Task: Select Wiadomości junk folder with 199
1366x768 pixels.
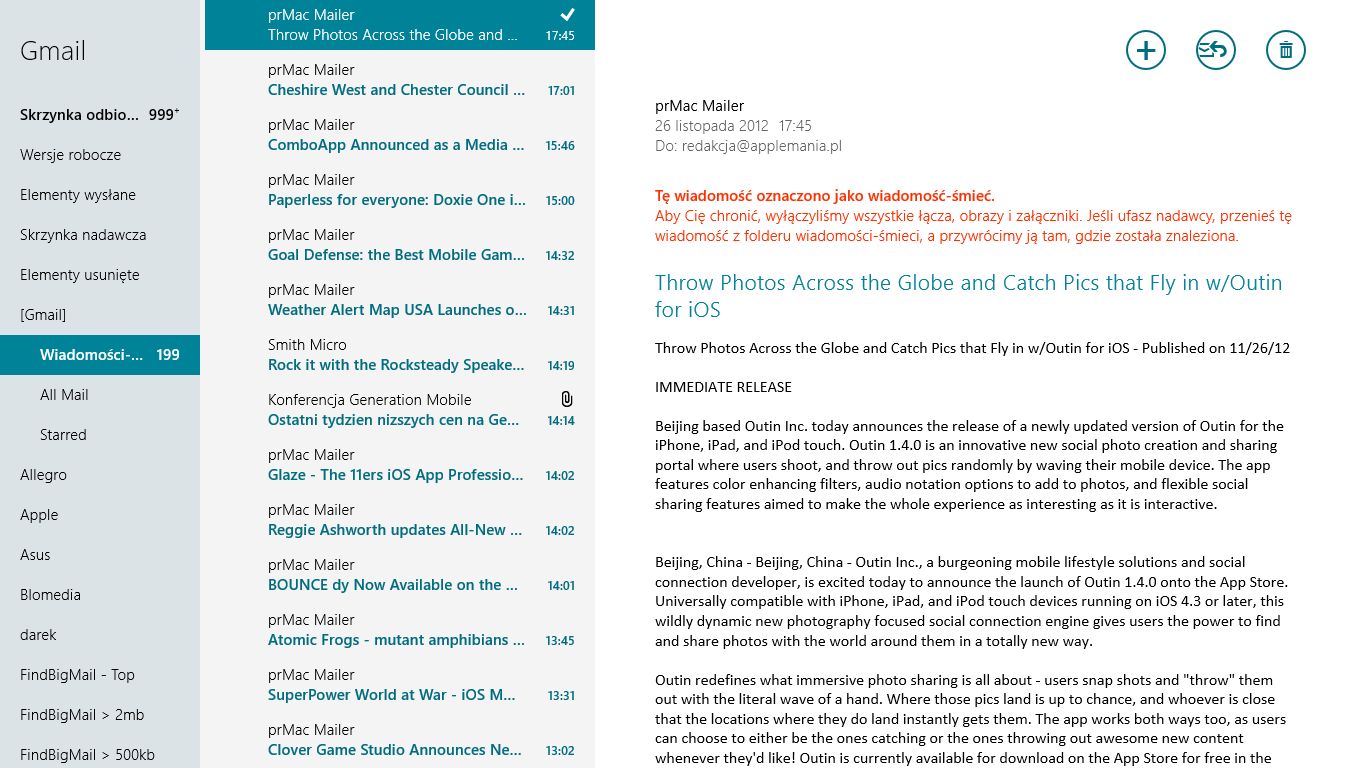Action: (x=100, y=355)
